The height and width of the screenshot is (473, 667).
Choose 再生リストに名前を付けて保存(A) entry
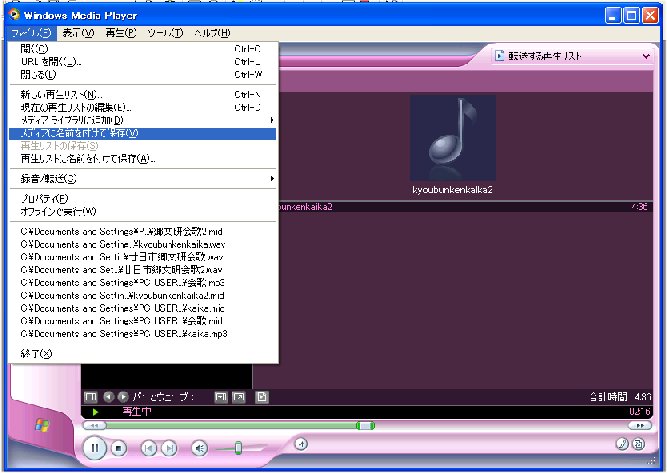click(x=143, y=159)
